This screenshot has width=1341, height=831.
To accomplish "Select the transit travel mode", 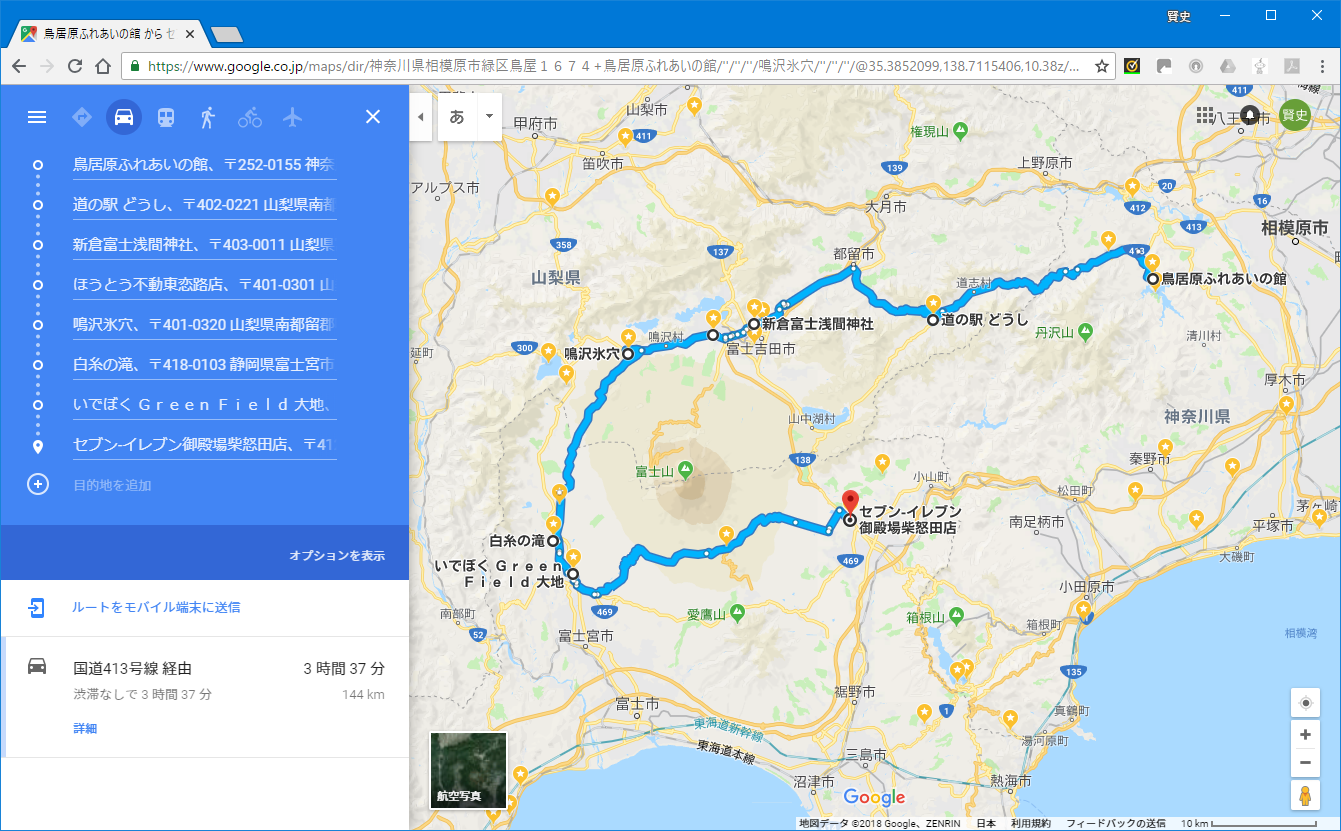I will coord(166,117).
